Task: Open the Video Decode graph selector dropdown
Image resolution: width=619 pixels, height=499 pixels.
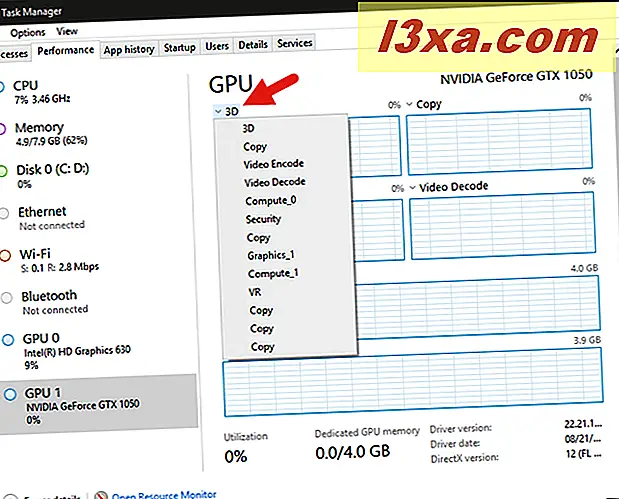Action: pyautogui.click(x=449, y=187)
